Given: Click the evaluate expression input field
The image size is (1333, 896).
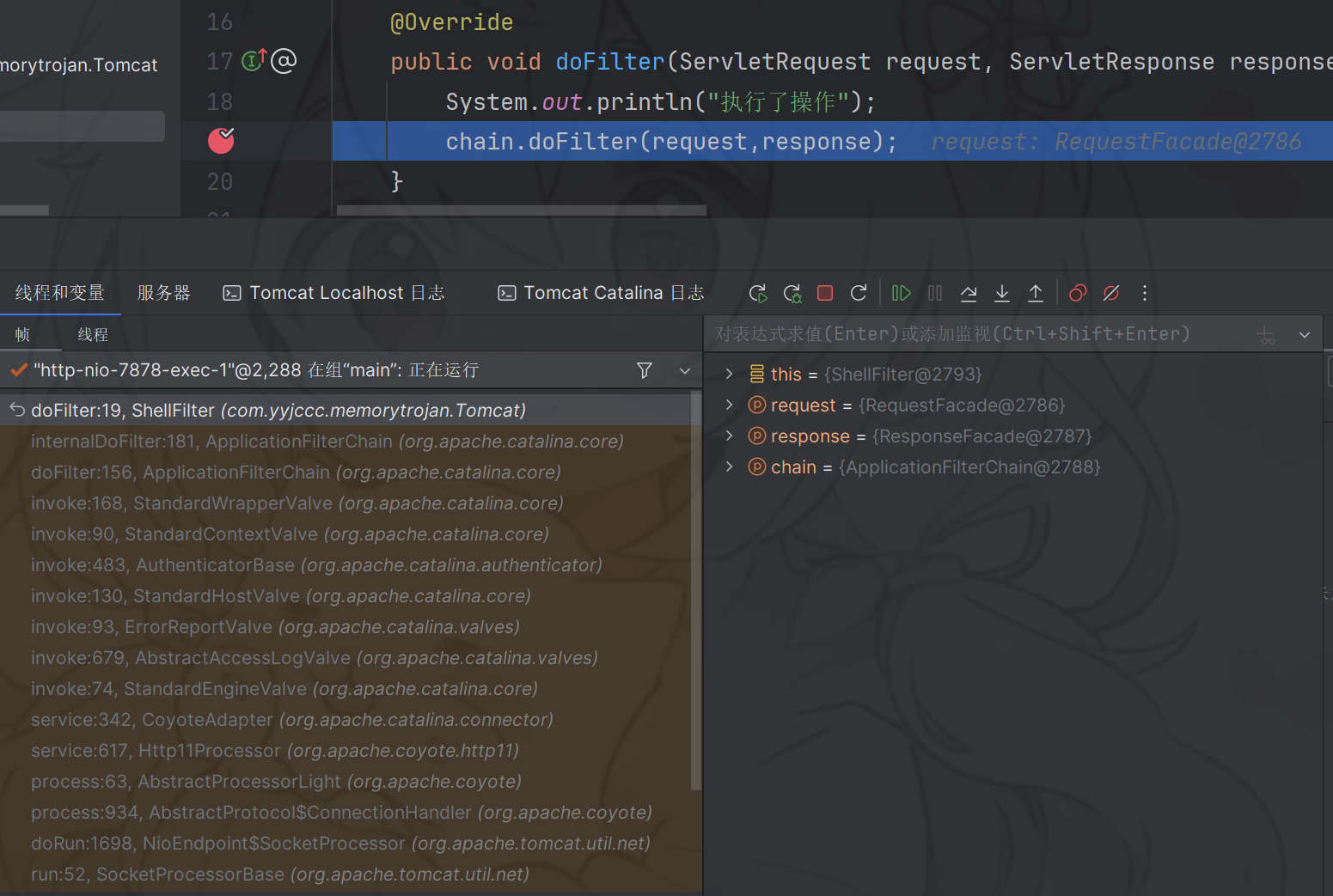Looking at the screenshot, I should point(971,334).
